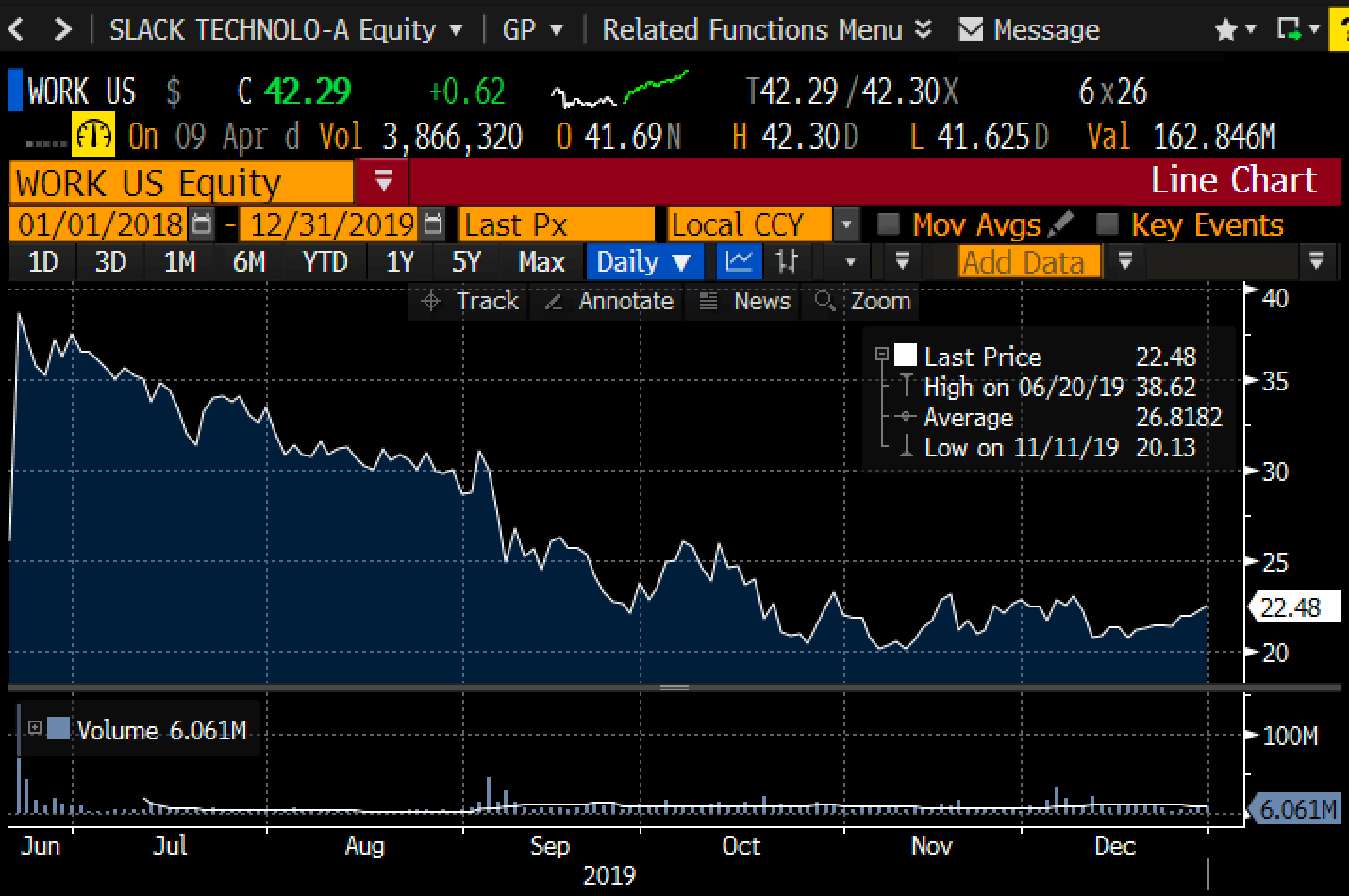Open the Daily periodicity dropdown
Image resolution: width=1349 pixels, height=896 pixels.
[644, 261]
